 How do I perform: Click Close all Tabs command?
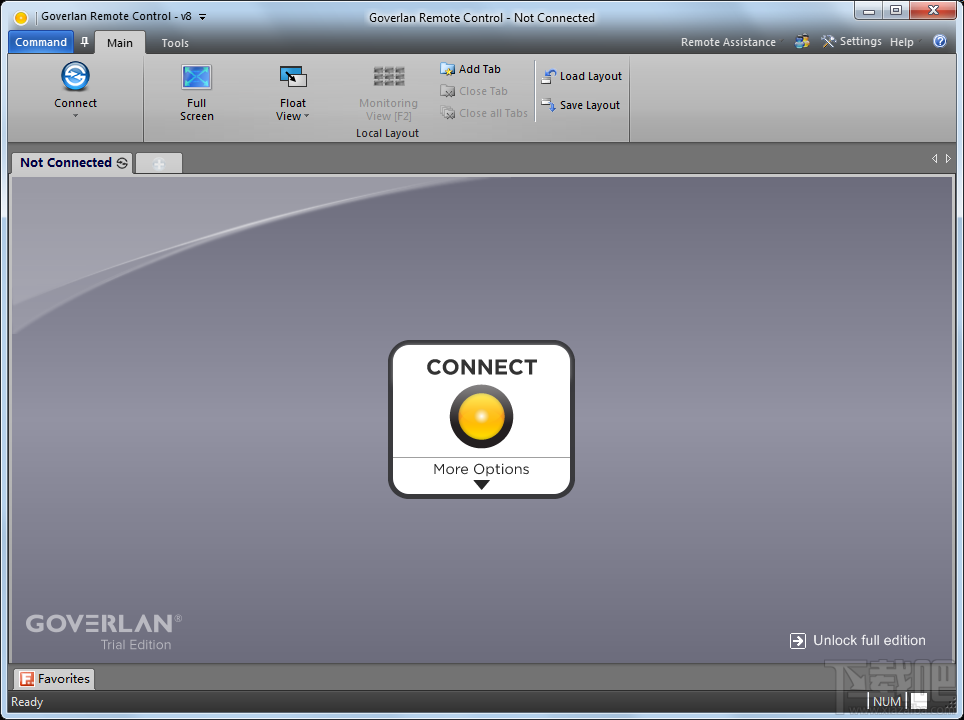coord(484,113)
